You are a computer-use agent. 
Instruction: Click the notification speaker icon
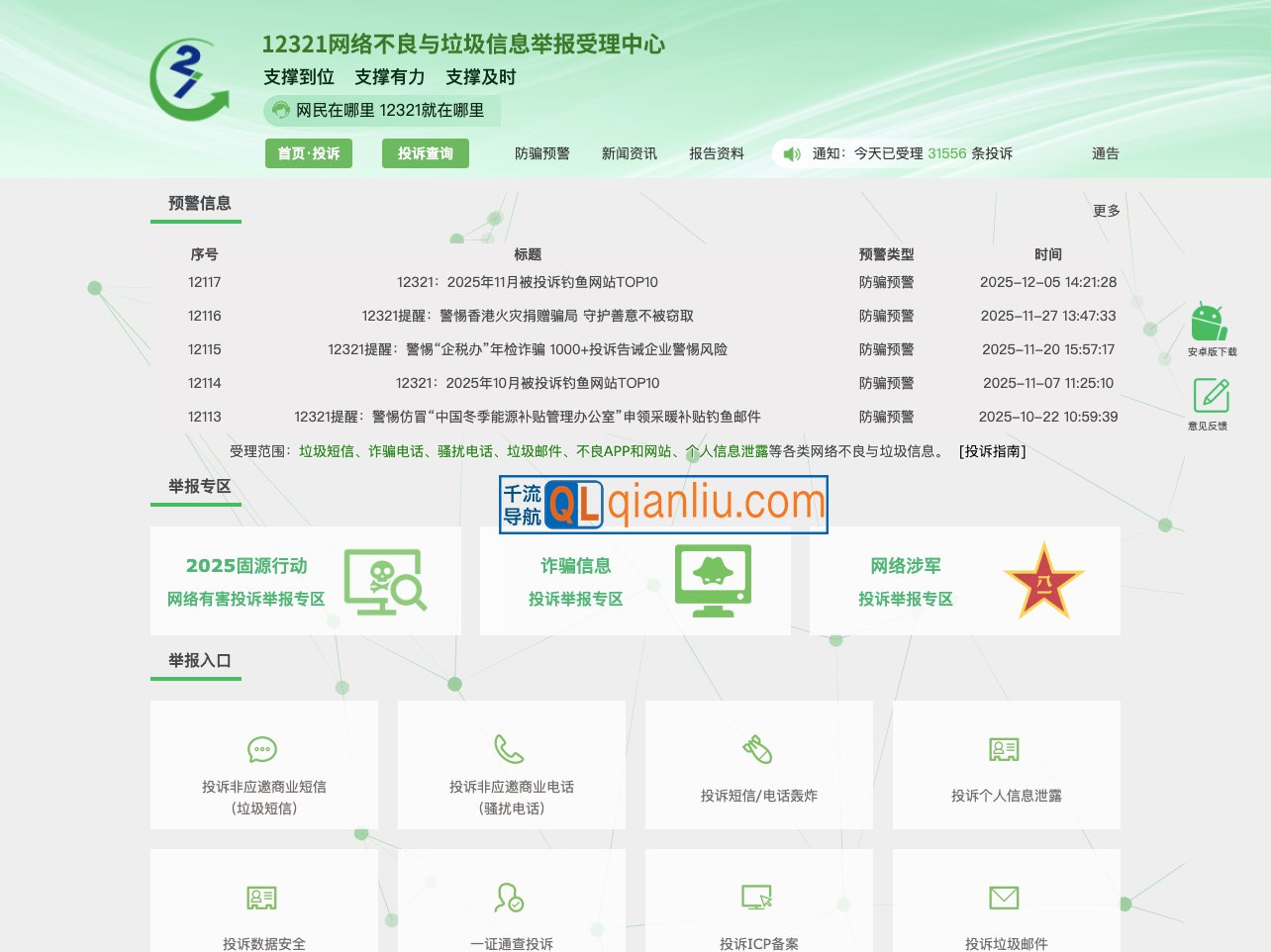click(x=791, y=153)
